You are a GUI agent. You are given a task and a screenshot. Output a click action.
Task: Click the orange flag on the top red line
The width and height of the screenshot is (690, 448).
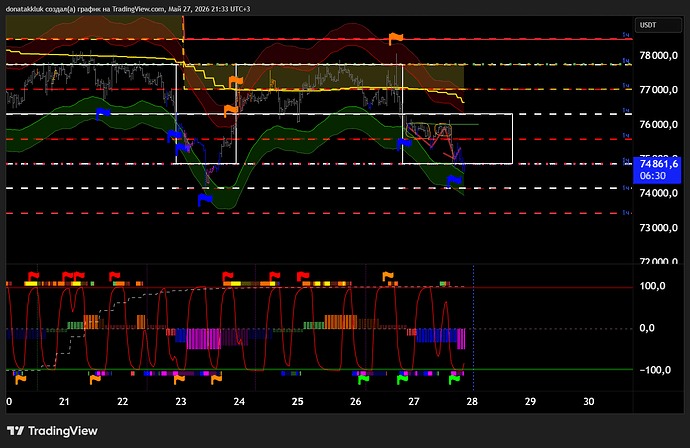[396, 38]
